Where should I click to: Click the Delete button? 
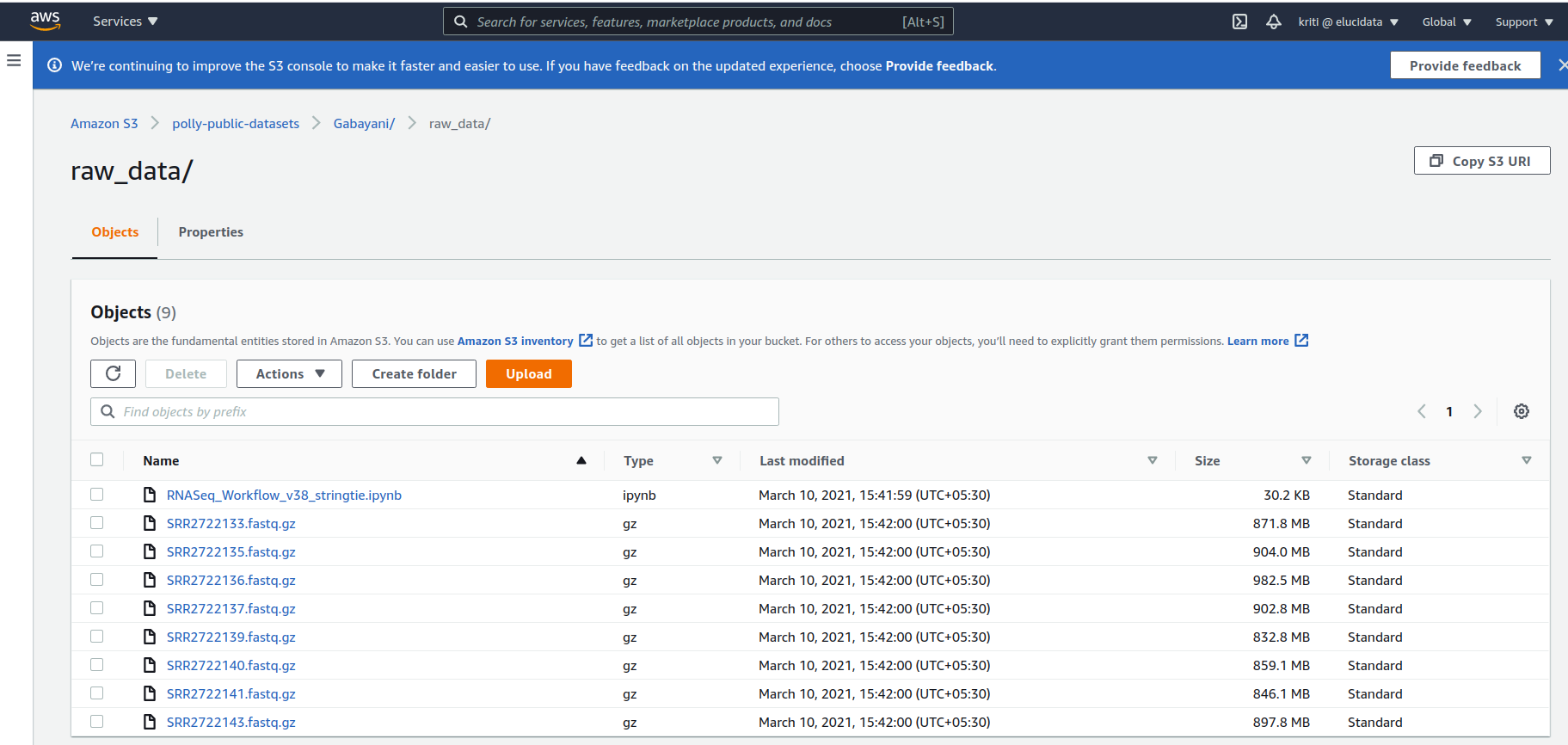click(186, 373)
